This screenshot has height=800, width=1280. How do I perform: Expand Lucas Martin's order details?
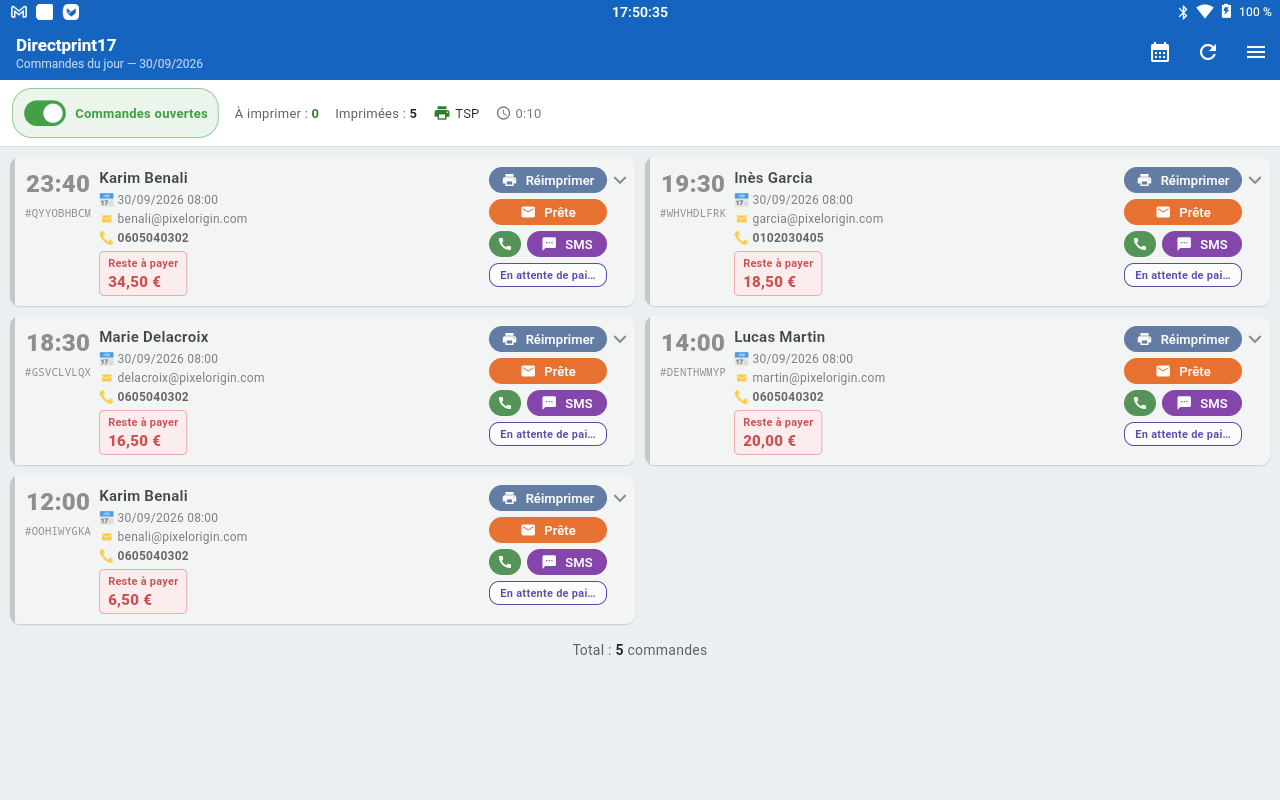coord(1255,340)
